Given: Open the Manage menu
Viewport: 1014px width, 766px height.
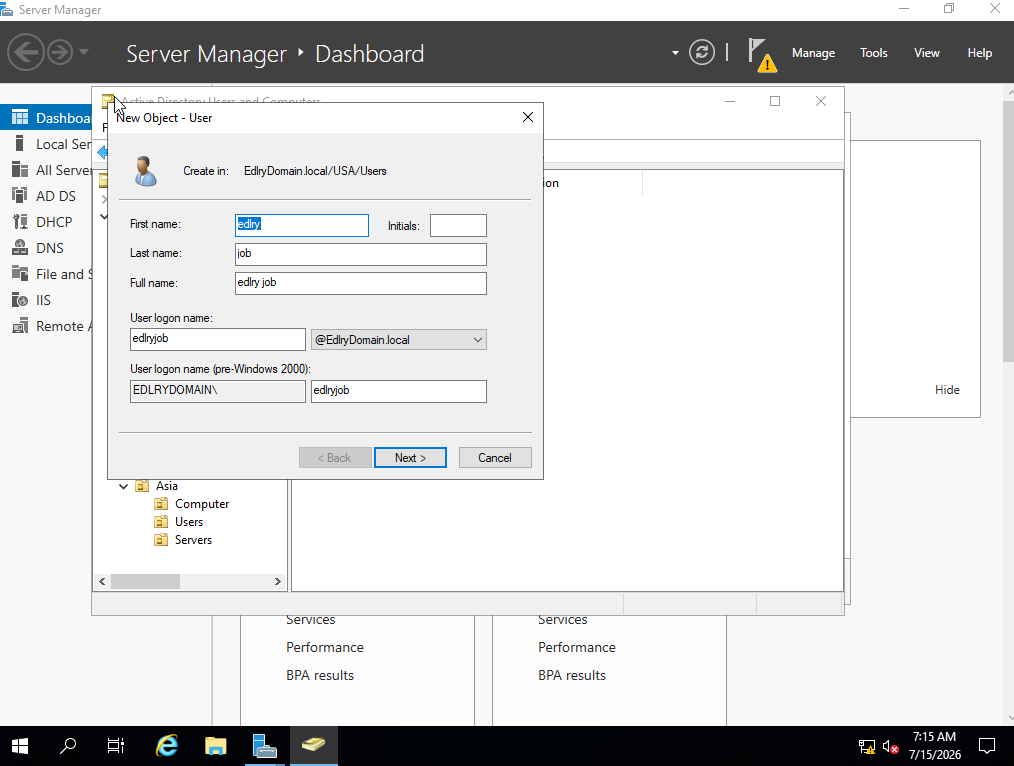Looking at the screenshot, I should [x=813, y=53].
